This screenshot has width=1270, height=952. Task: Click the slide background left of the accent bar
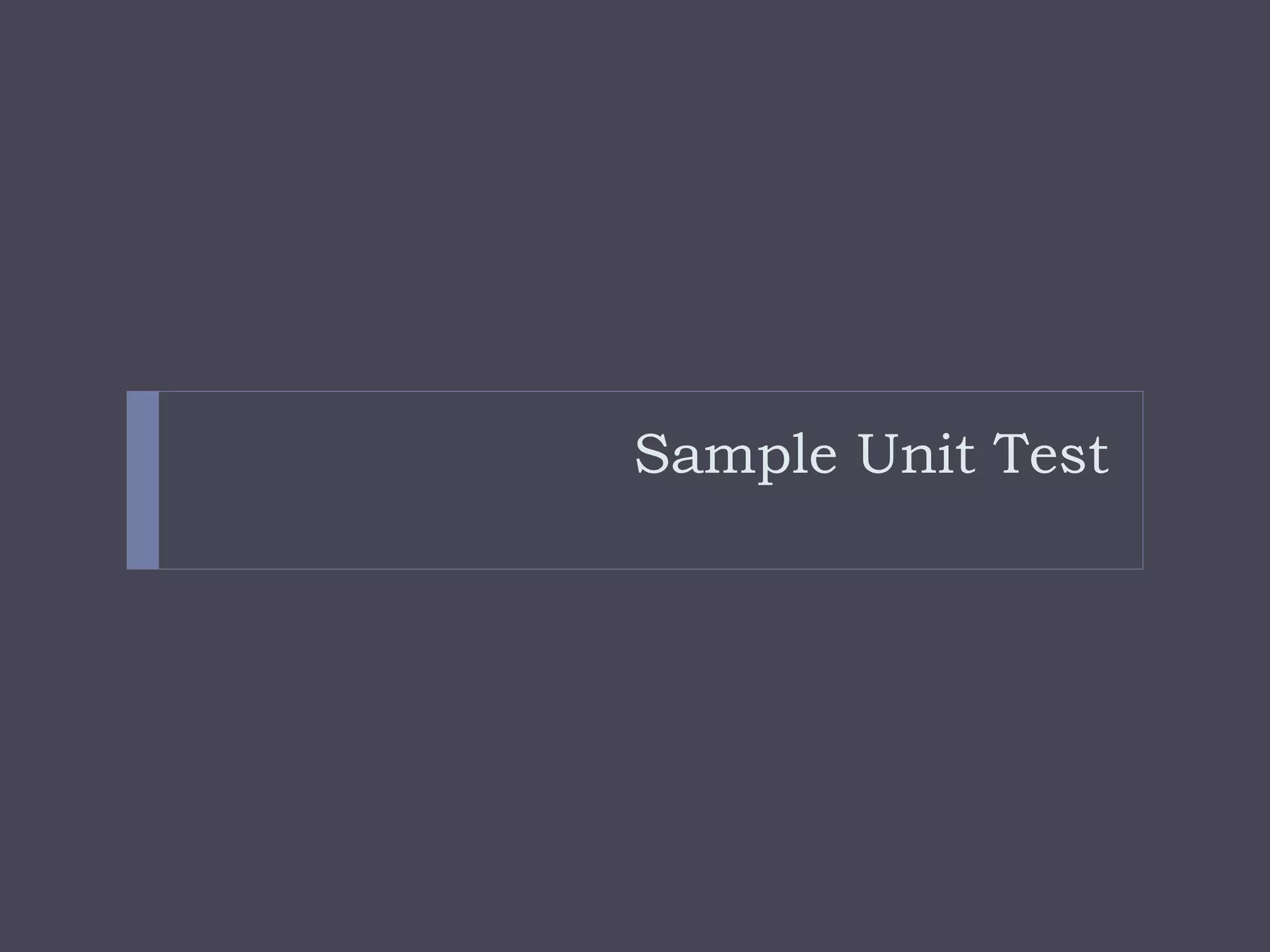click(x=63, y=480)
